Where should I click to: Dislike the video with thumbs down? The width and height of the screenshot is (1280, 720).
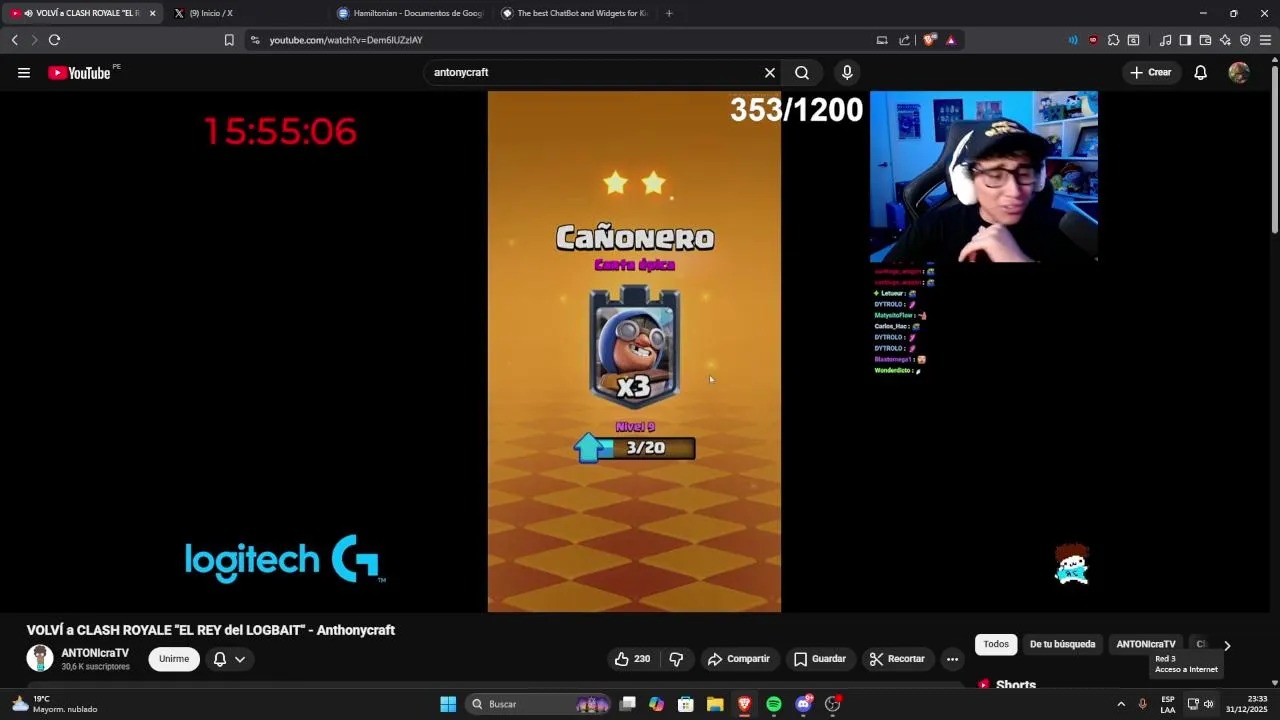pyautogui.click(x=676, y=659)
